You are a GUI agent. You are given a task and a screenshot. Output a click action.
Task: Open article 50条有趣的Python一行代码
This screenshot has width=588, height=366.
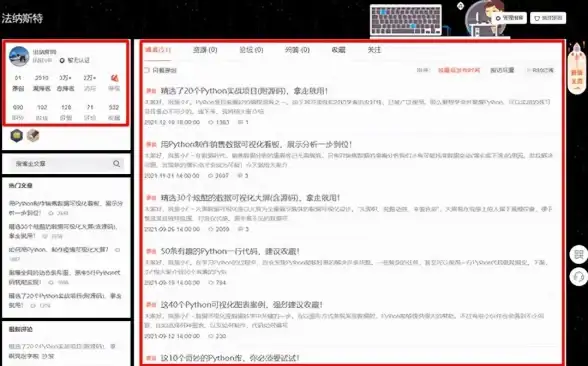(230, 251)
